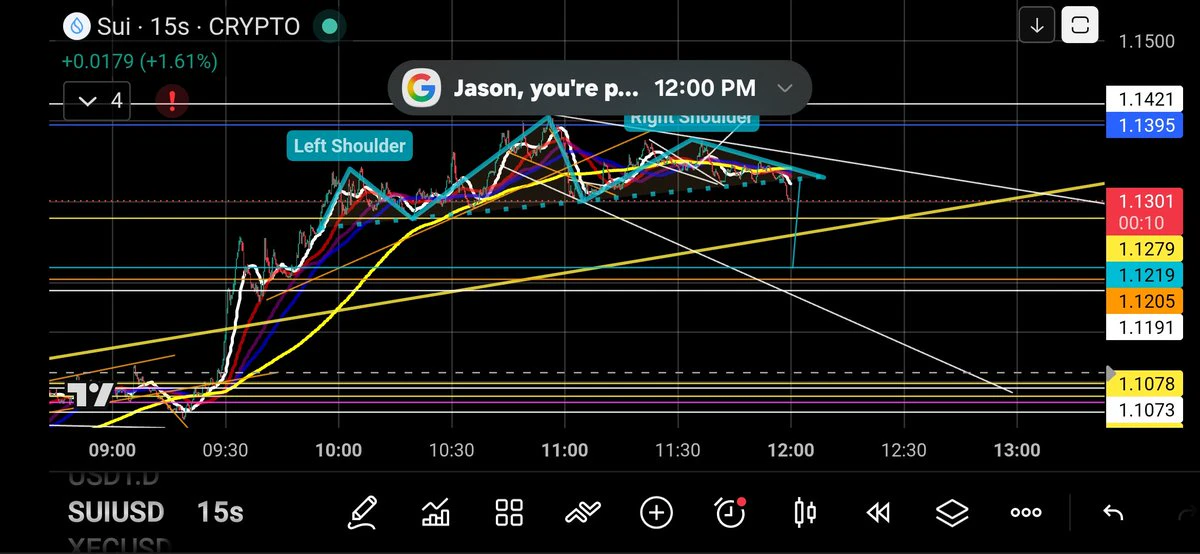This screenshot has width=1200, height=554.
Task: Open the compare symbols wavy-lines icon
Action: [x=583, y=513]
